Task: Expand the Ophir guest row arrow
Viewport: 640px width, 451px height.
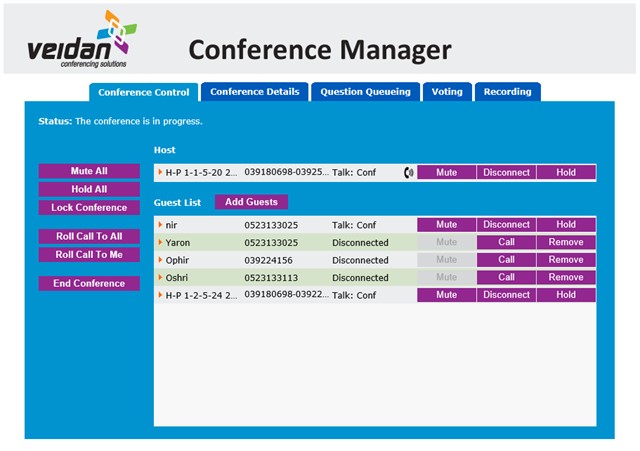Action: [x=160, y=260]
